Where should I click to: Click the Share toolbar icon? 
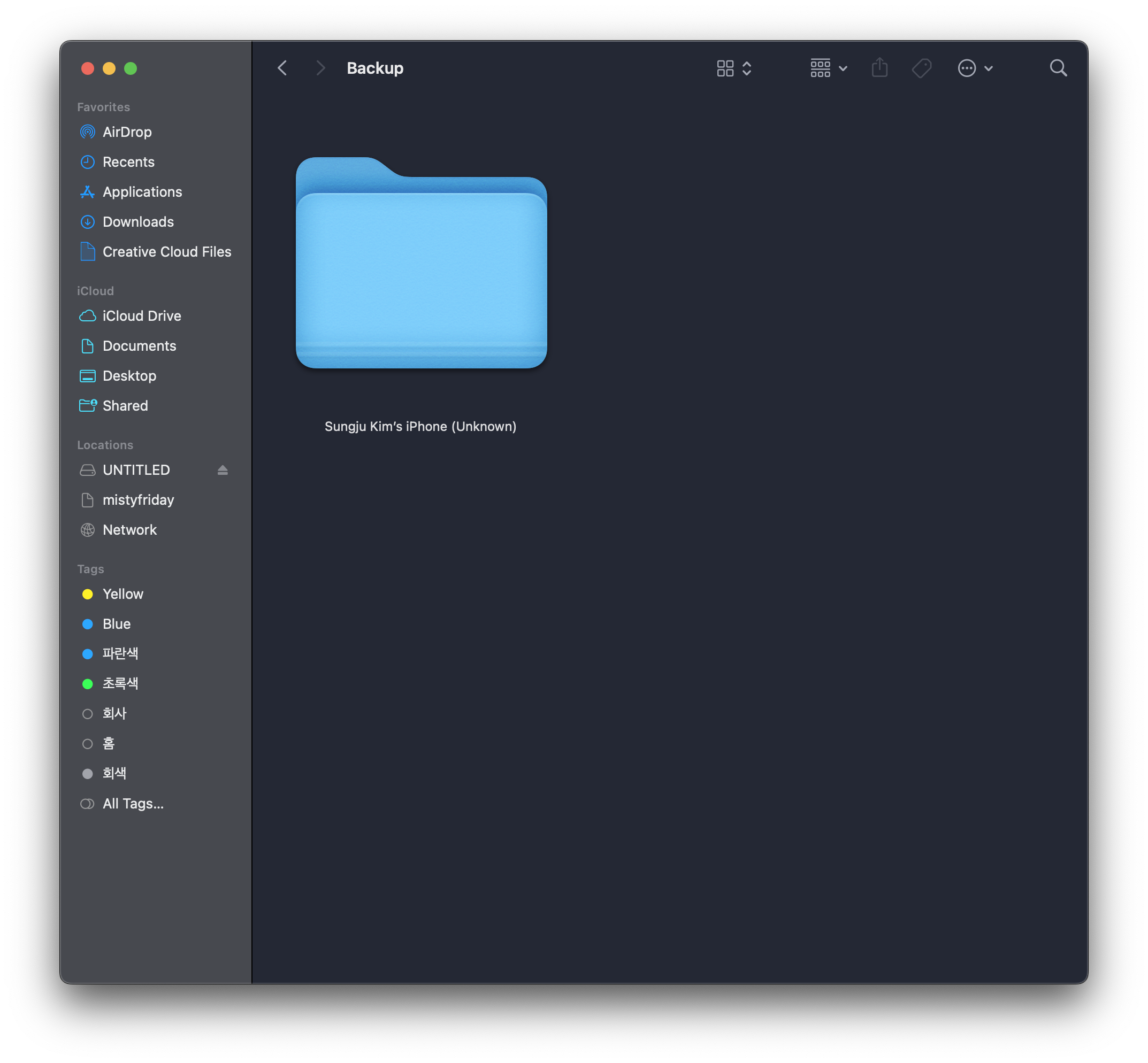coord(879,68)
